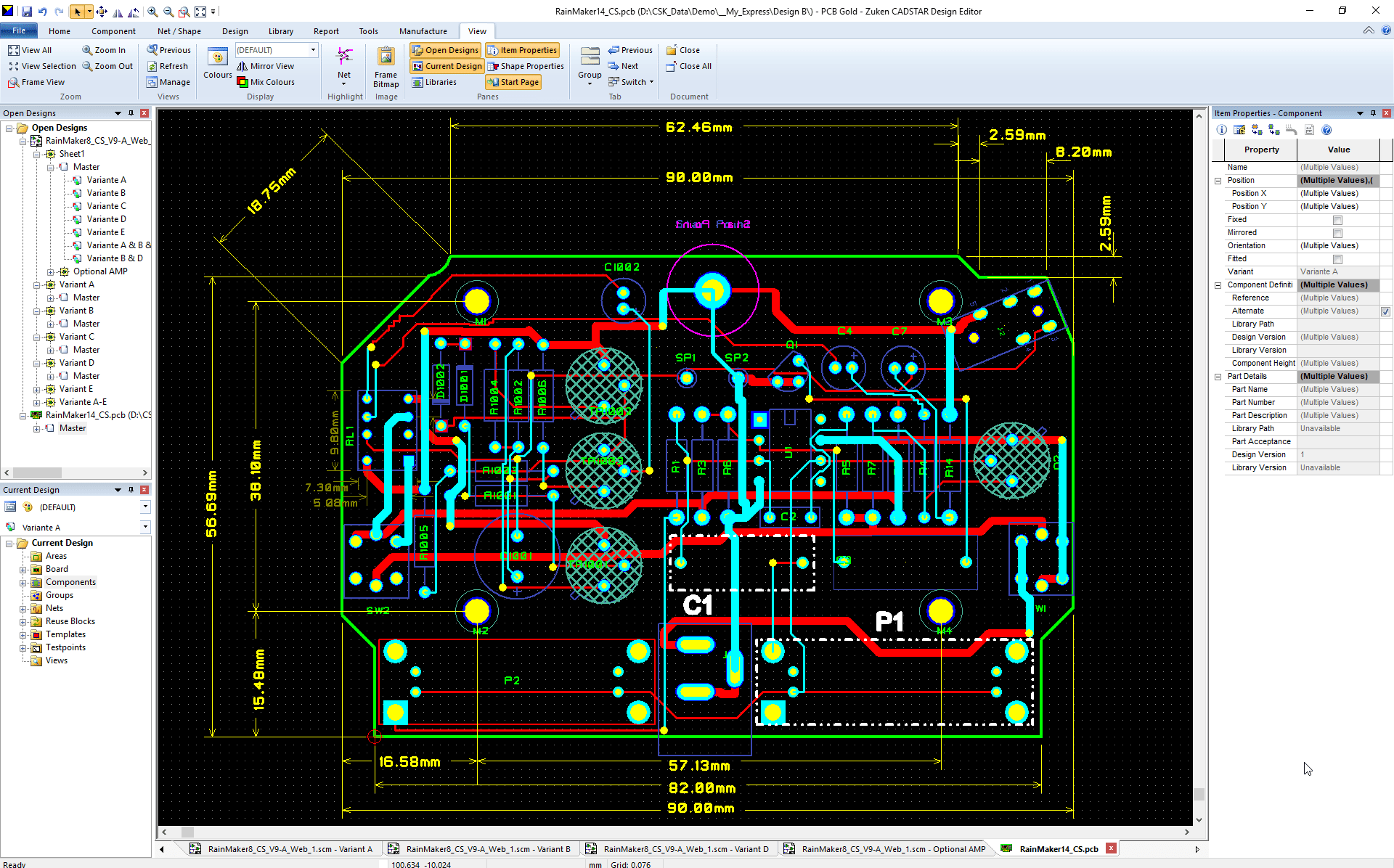Image resolution: width=1394 pixels, height=868 pixels.
Task: Switch to the Variant B document tab
Action: coord(479,848)
